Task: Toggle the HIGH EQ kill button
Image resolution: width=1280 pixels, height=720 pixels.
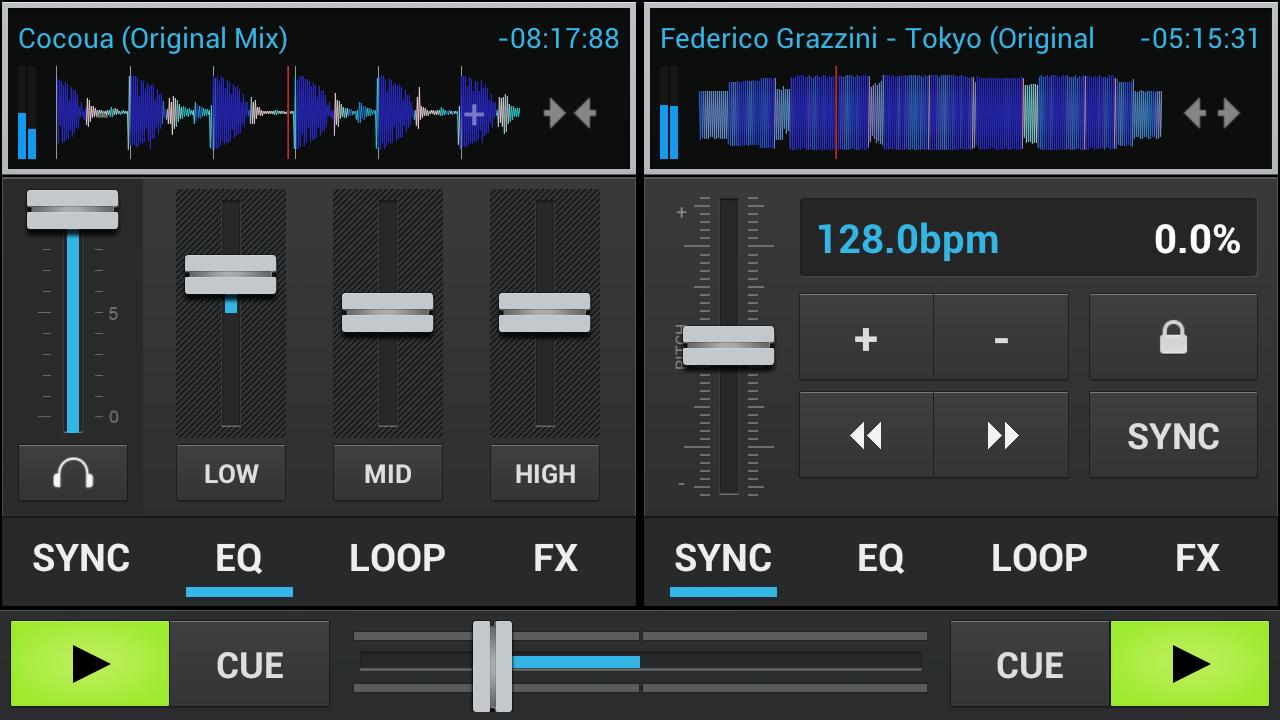Action: [545, 473]
